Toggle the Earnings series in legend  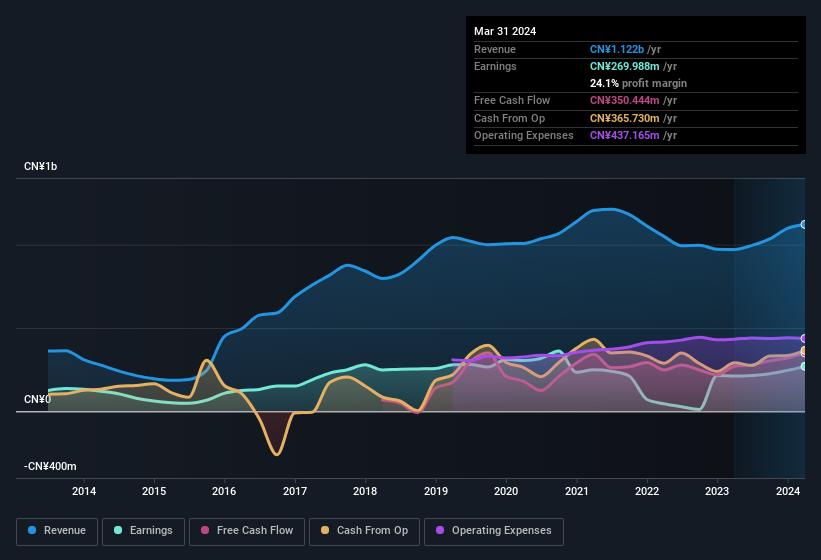(x=144, y=531)
